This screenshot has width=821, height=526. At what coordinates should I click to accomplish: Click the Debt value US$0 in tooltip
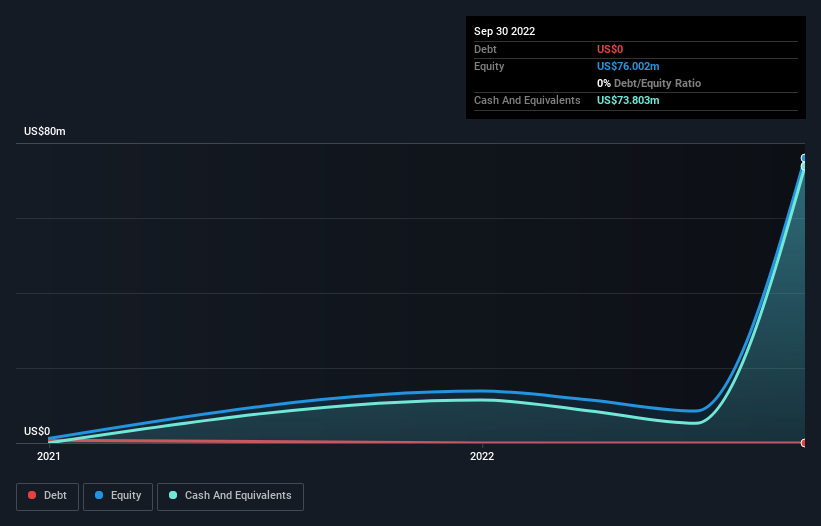(x=610, y=49)
